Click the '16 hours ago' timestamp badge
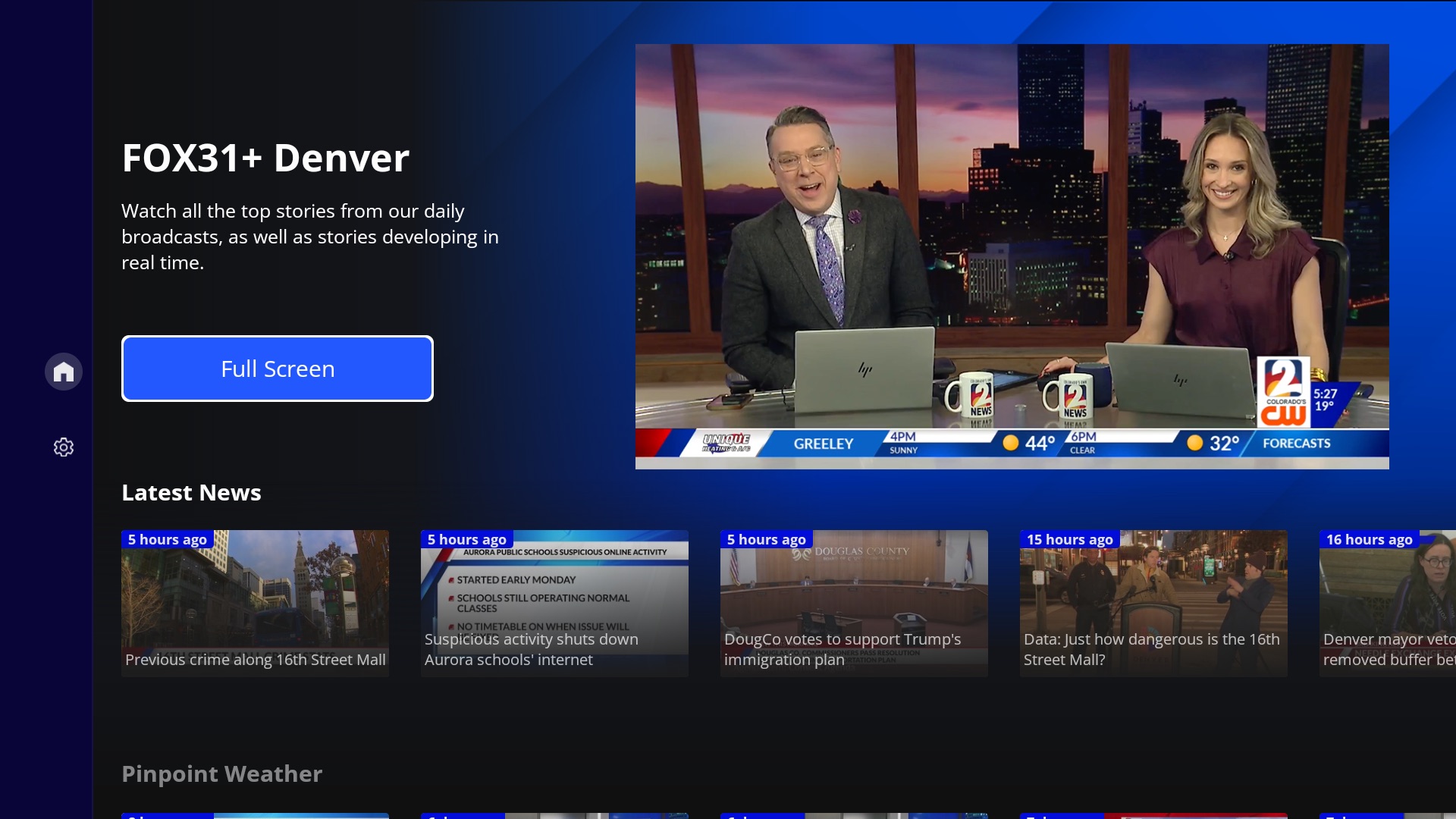Image resolution: width=1456 pixels, height=819 pixels. pyautogui.click(x=1370, y=539)
